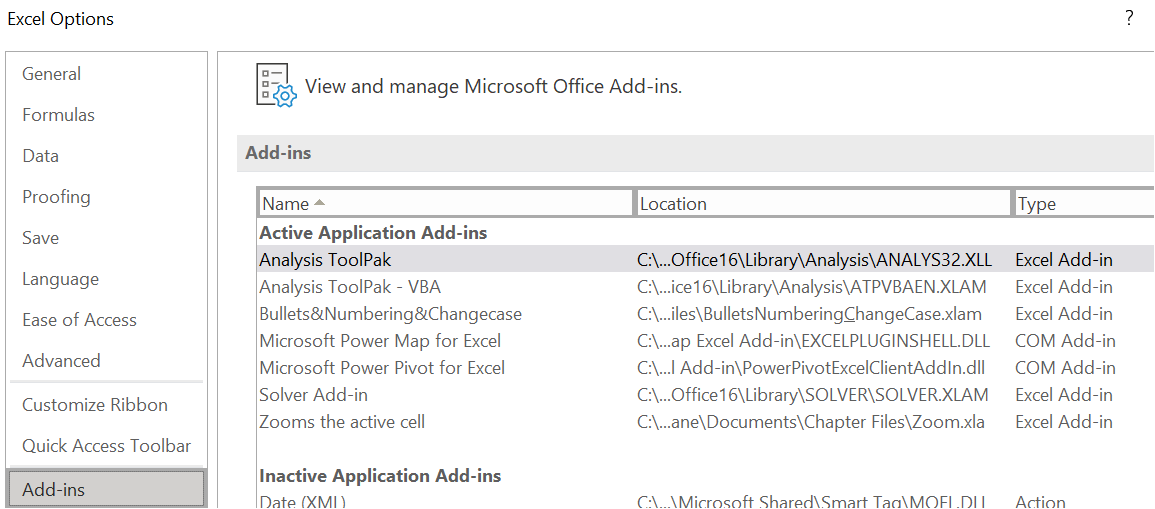
Task: Click the Help question mark icon
Action: coord(1129,18)
